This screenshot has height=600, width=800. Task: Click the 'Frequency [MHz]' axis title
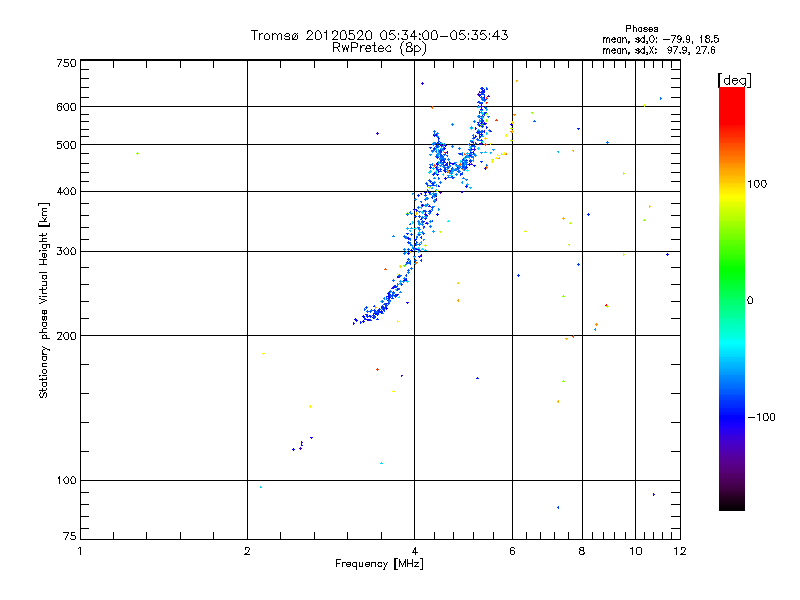(x=379, y=564)
